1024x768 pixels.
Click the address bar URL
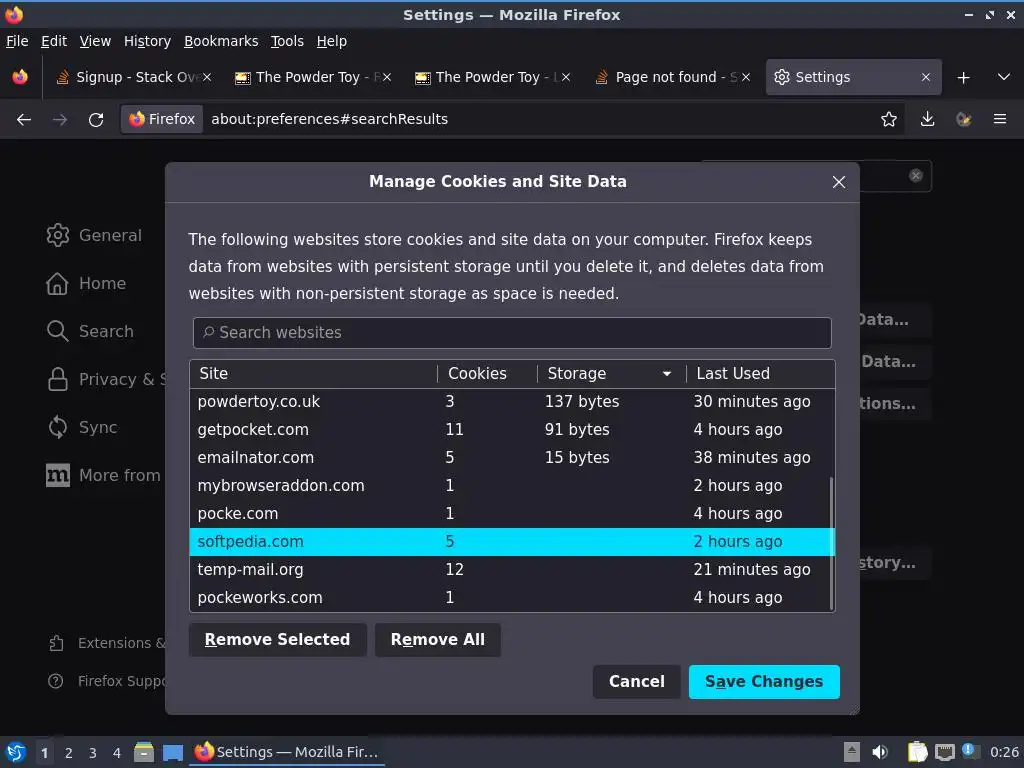(329, 120)
